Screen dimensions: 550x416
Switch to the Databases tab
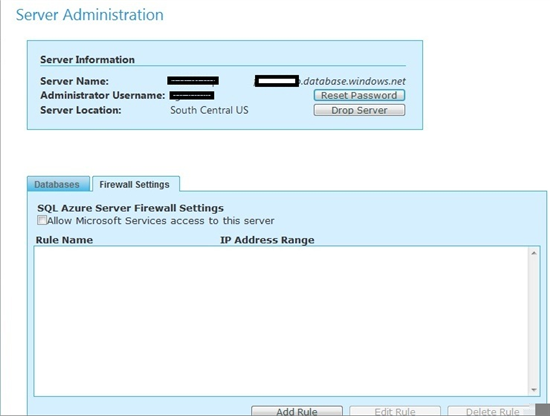click(58, 184)
